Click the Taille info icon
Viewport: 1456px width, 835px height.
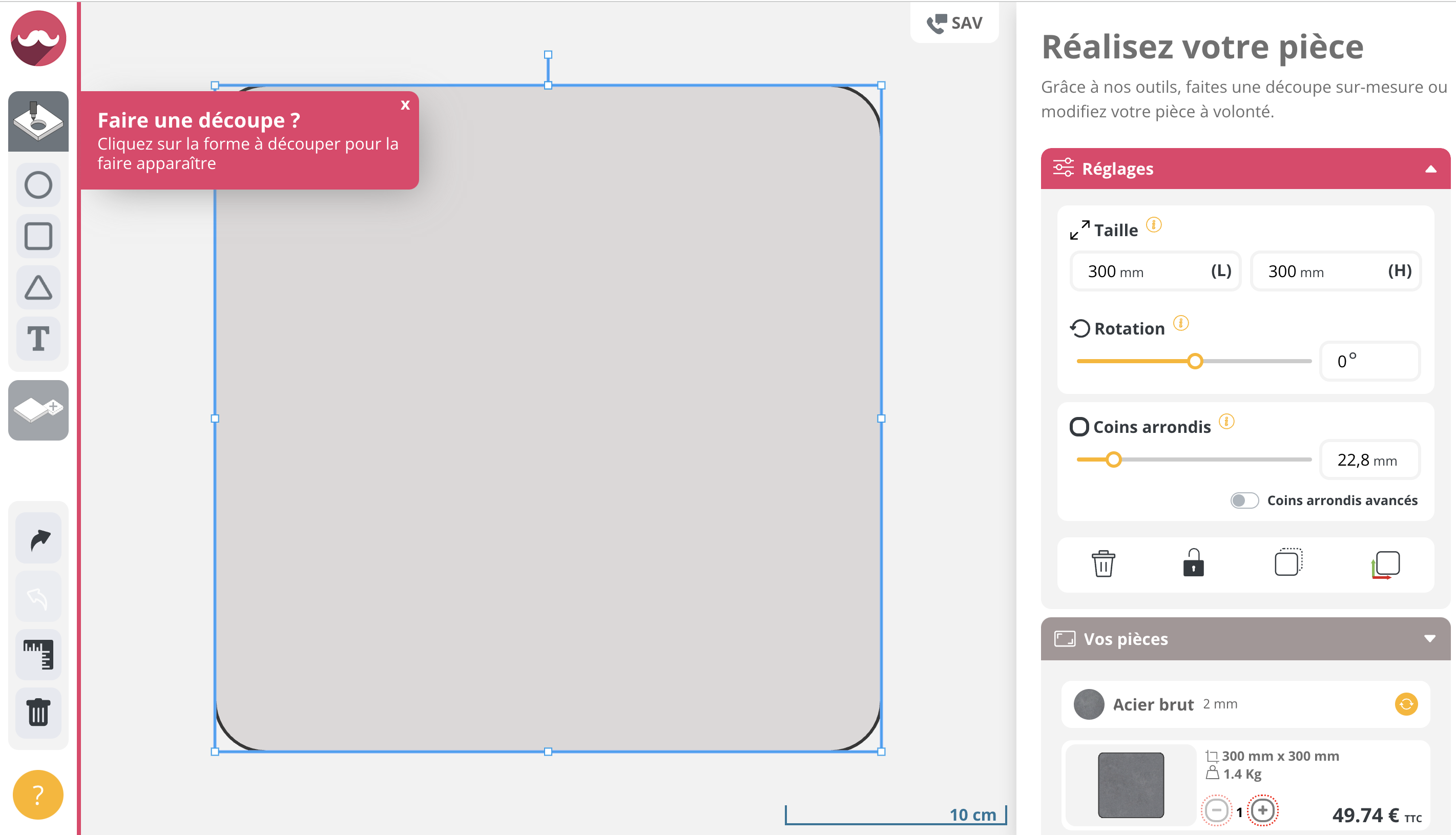pyautogui.click(x=1154, y=225)
